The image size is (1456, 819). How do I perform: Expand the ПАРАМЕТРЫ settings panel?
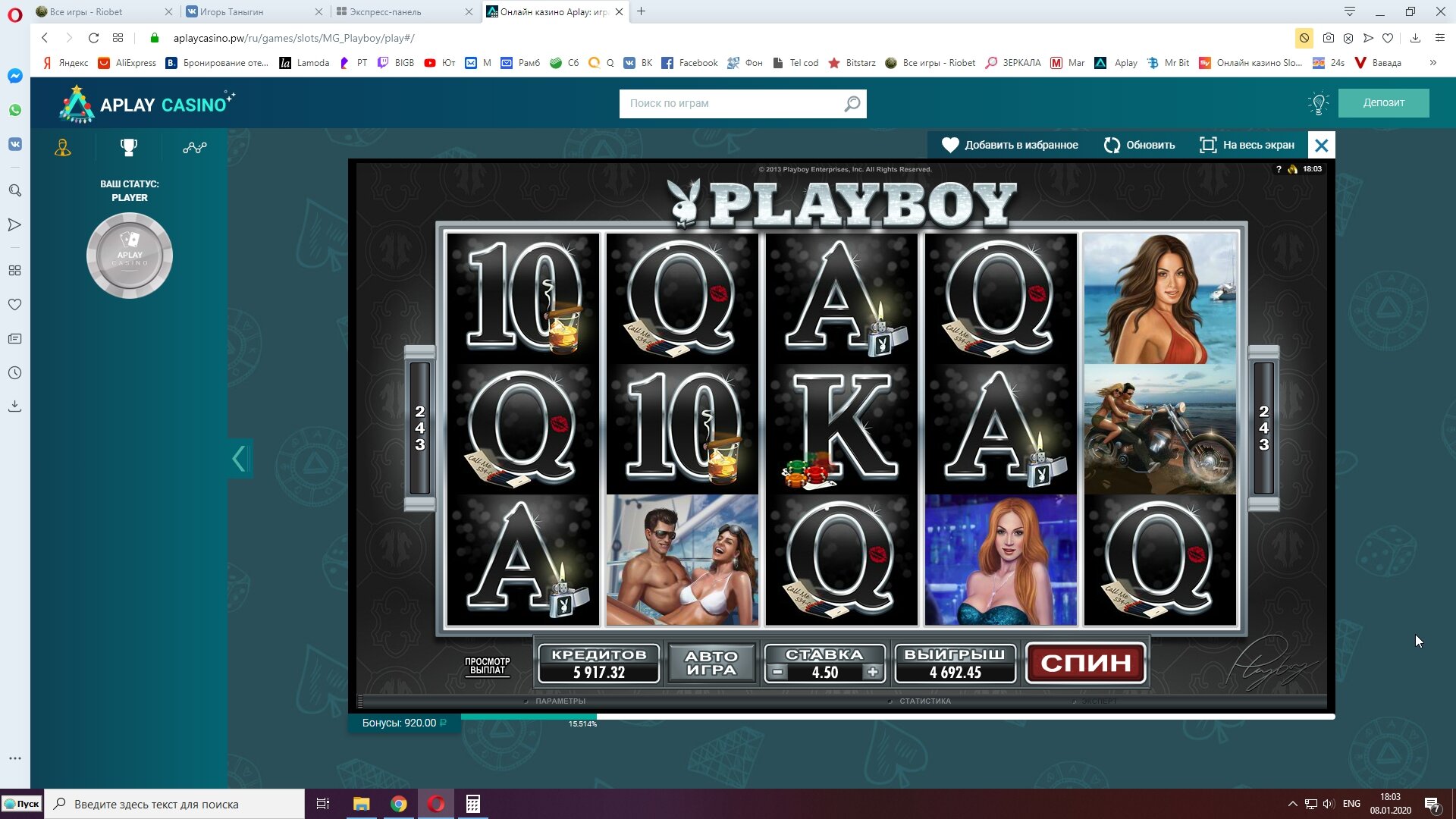(x=560, y=701)
